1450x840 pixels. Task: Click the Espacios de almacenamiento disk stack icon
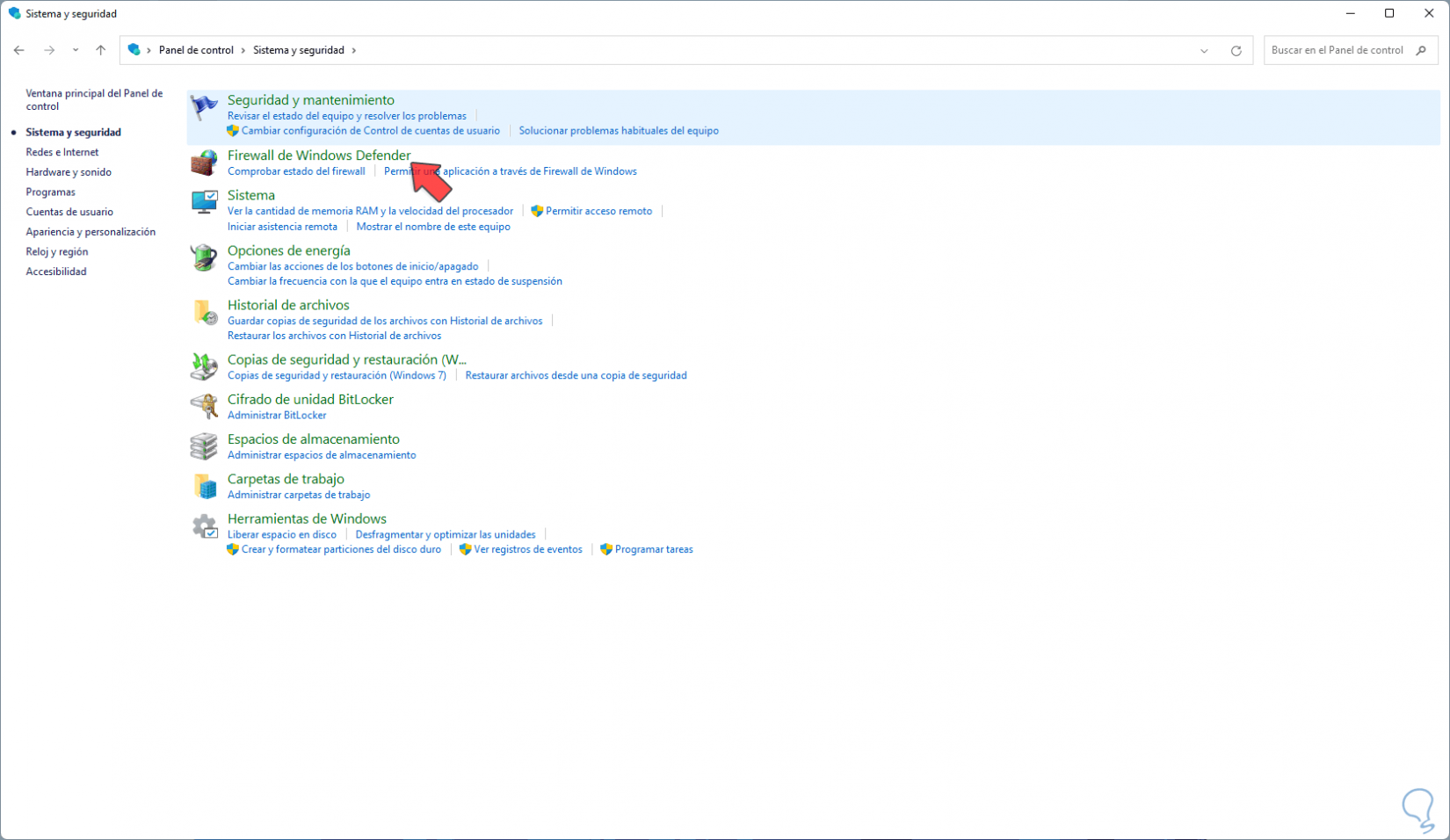[204, 446]
